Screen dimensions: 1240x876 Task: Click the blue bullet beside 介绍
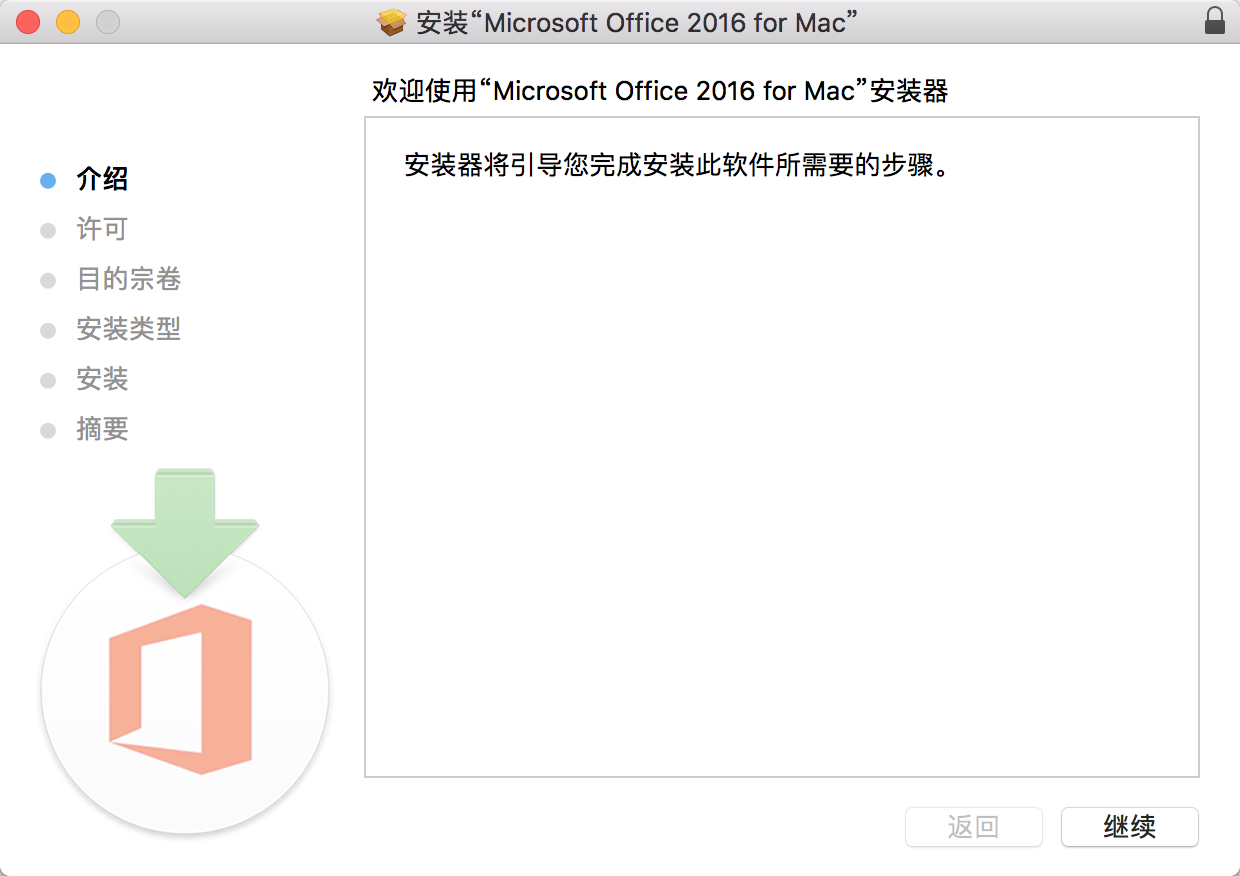[x=47, y=181]
